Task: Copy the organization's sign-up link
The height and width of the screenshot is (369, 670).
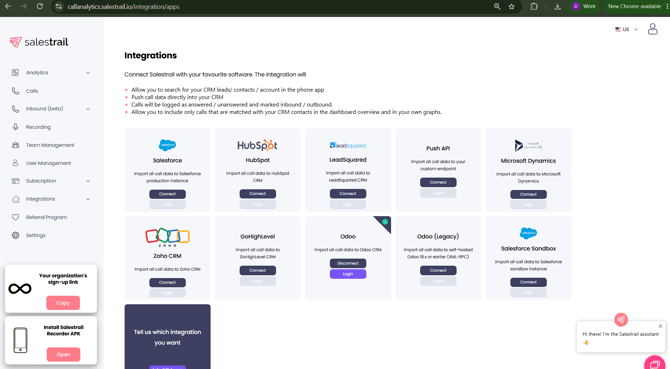Action: [63, 303]
